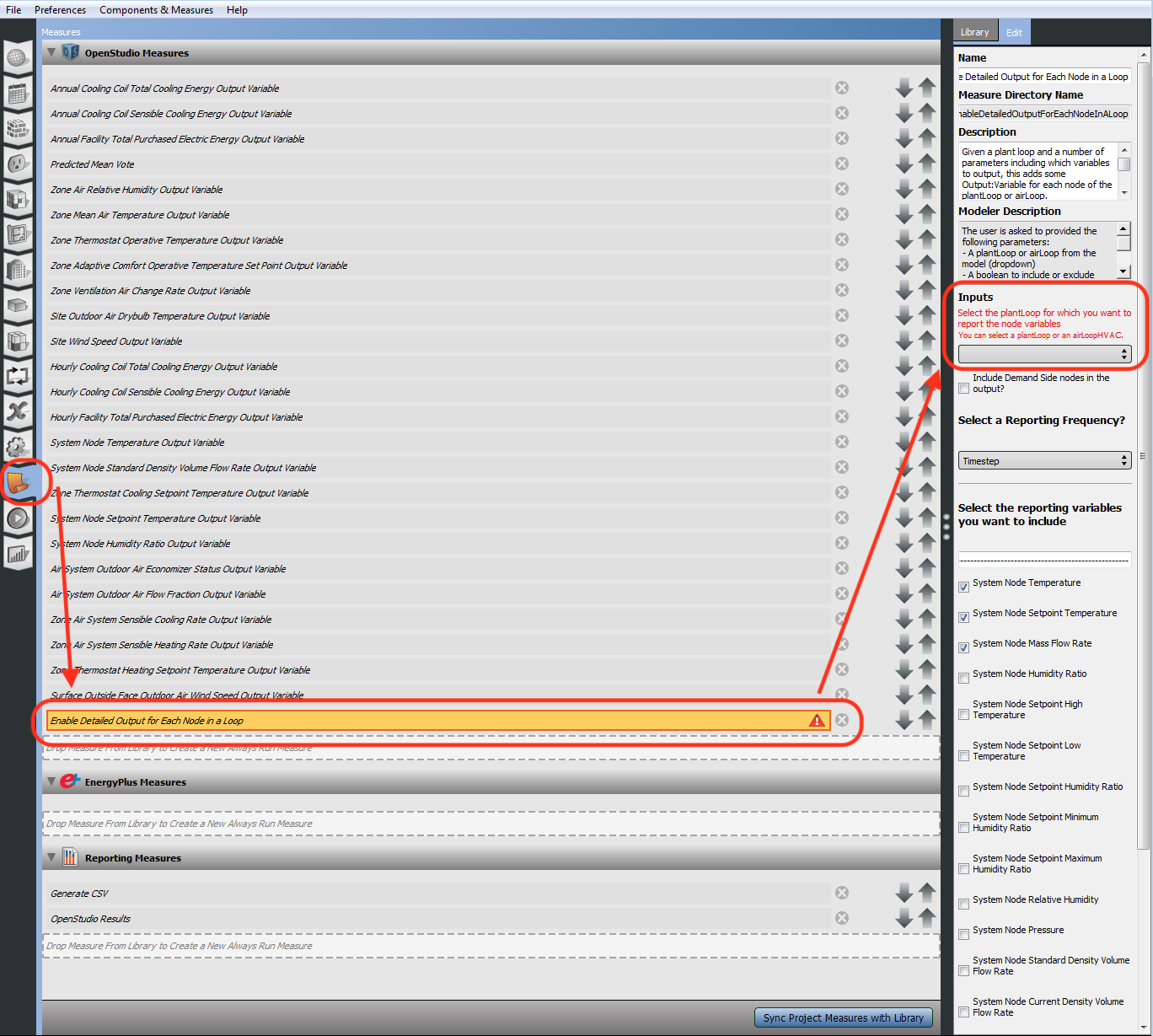Viewport: 1153px width, 1036px height.
Task: Select Site Outdoor Air Drybulb Temperature measure
Action: click(x=437, y=315)
